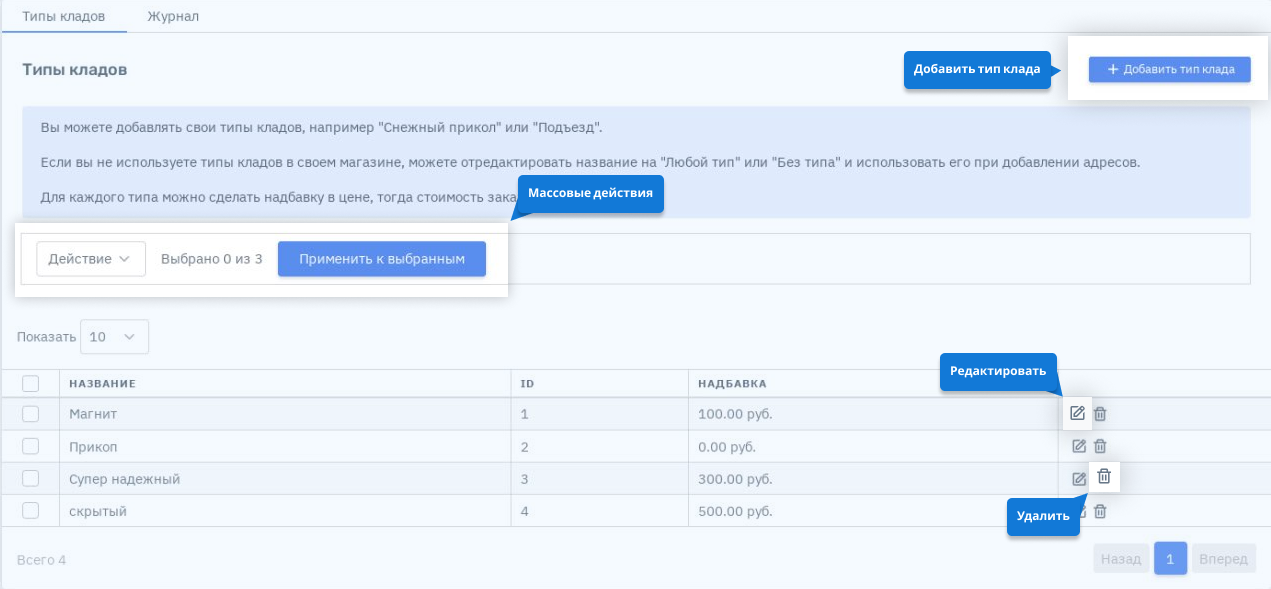1271x589 pixels.
Task: Go to page 1 in pagination
Action: 1170,558
